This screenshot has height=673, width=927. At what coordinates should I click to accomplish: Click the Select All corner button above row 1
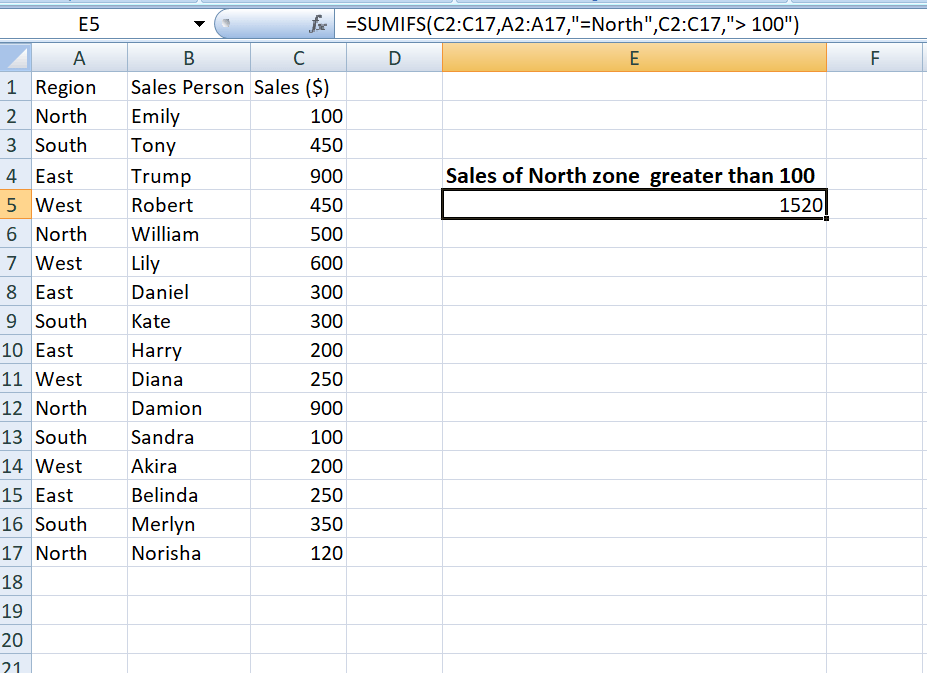tap(14, 58)
